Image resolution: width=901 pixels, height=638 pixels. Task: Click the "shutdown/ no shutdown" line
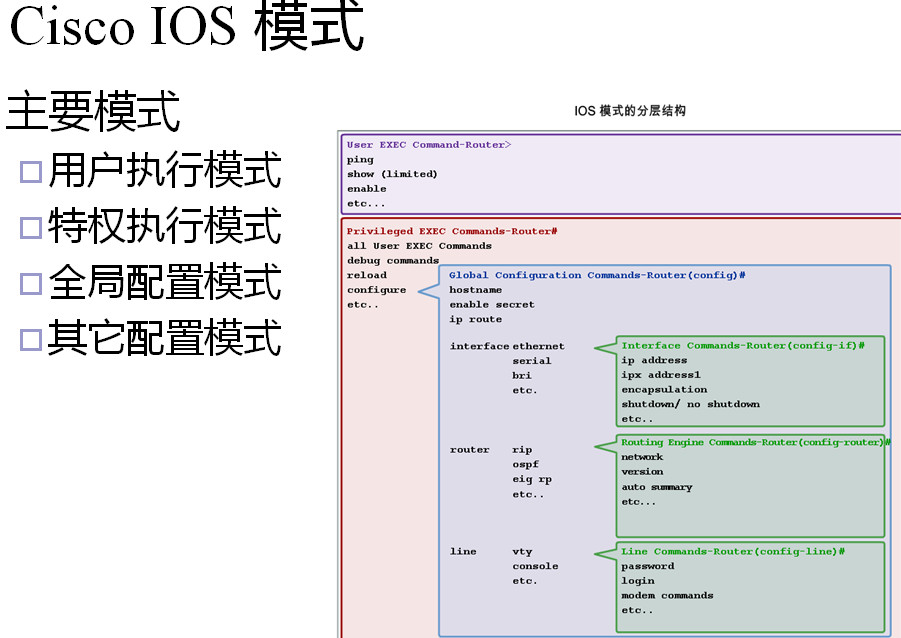click(690, 404)
